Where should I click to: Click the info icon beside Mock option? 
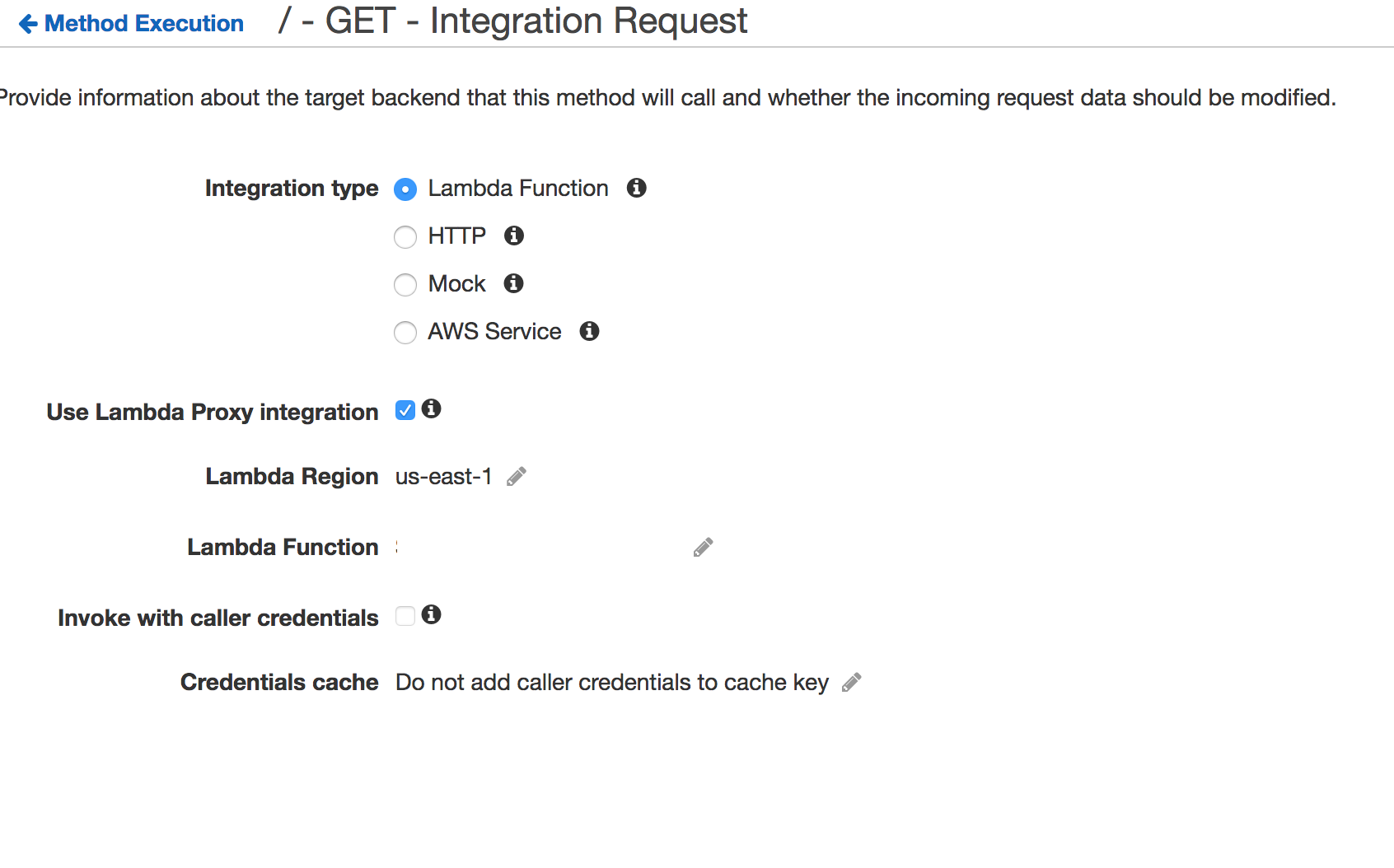(x=514, y=283)
